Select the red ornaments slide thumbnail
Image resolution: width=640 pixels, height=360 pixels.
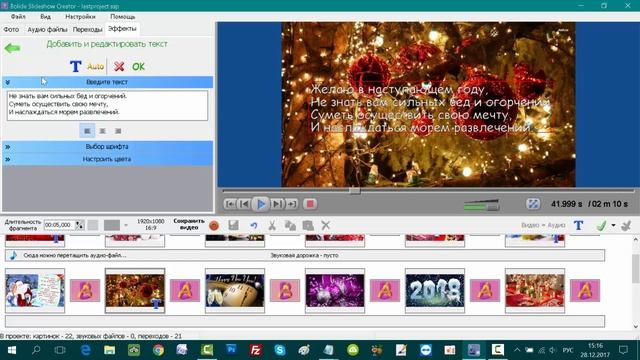135,291
